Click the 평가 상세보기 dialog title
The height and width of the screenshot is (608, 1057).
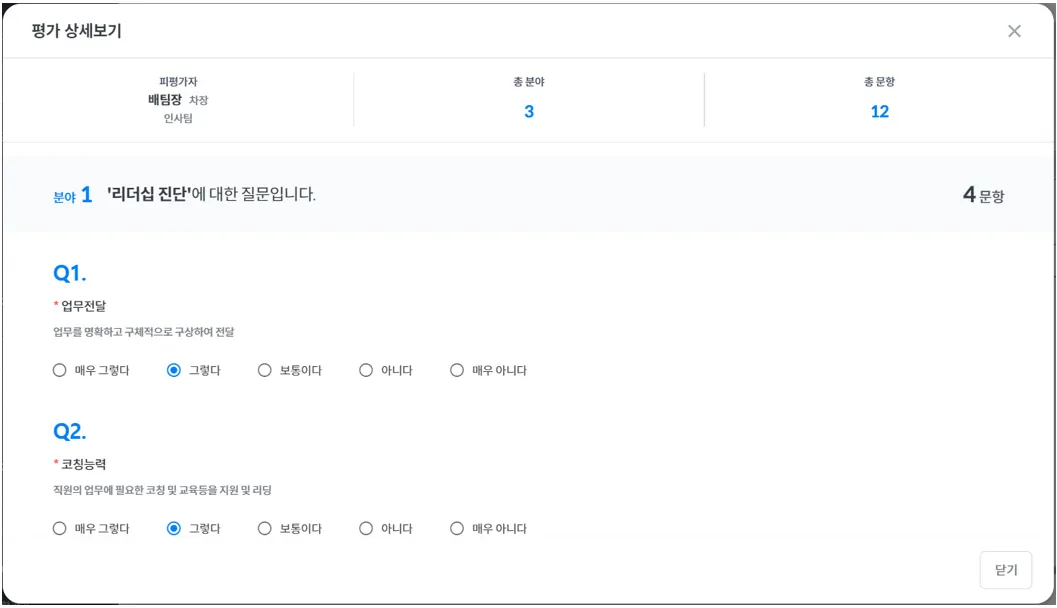click(76, 31)
